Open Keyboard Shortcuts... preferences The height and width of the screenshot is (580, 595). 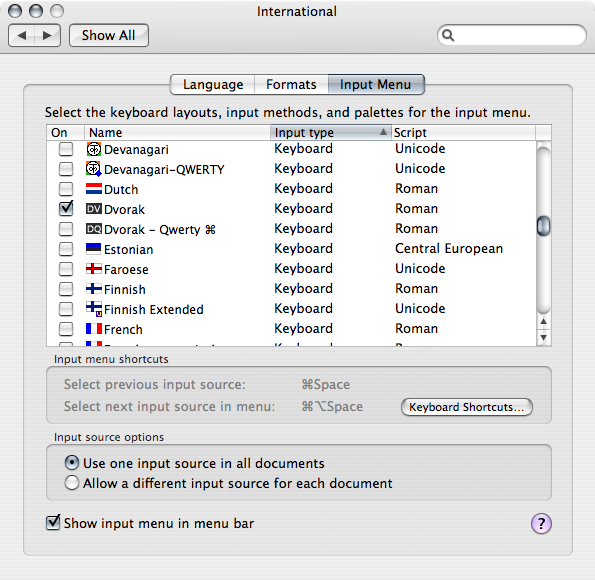467,407
